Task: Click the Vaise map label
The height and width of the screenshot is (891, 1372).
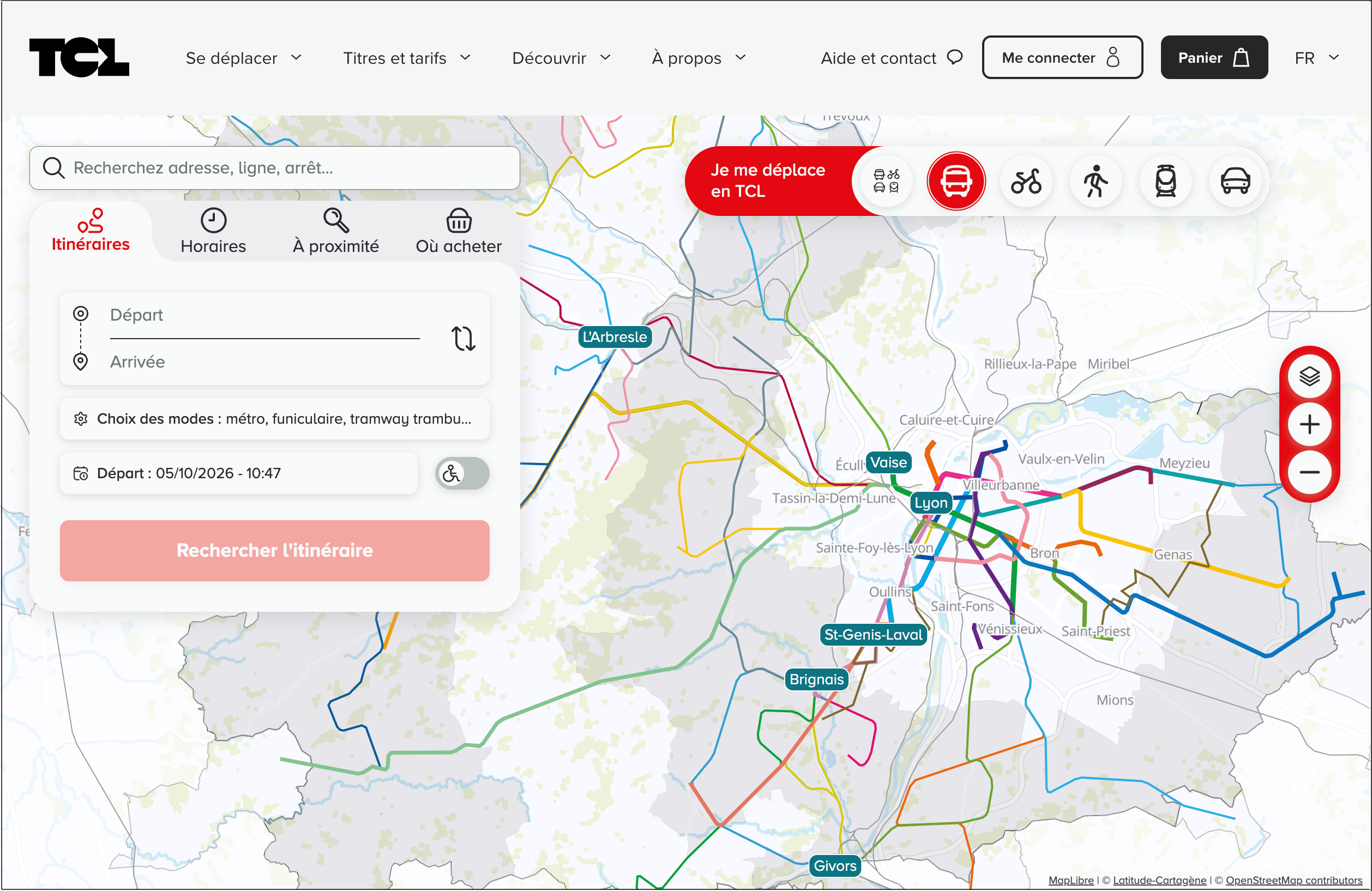Action: 888,462
